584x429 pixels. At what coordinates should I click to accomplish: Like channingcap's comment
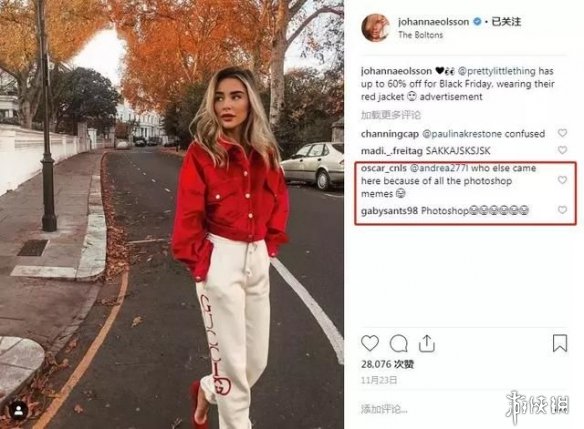click(x=562, y=133)
